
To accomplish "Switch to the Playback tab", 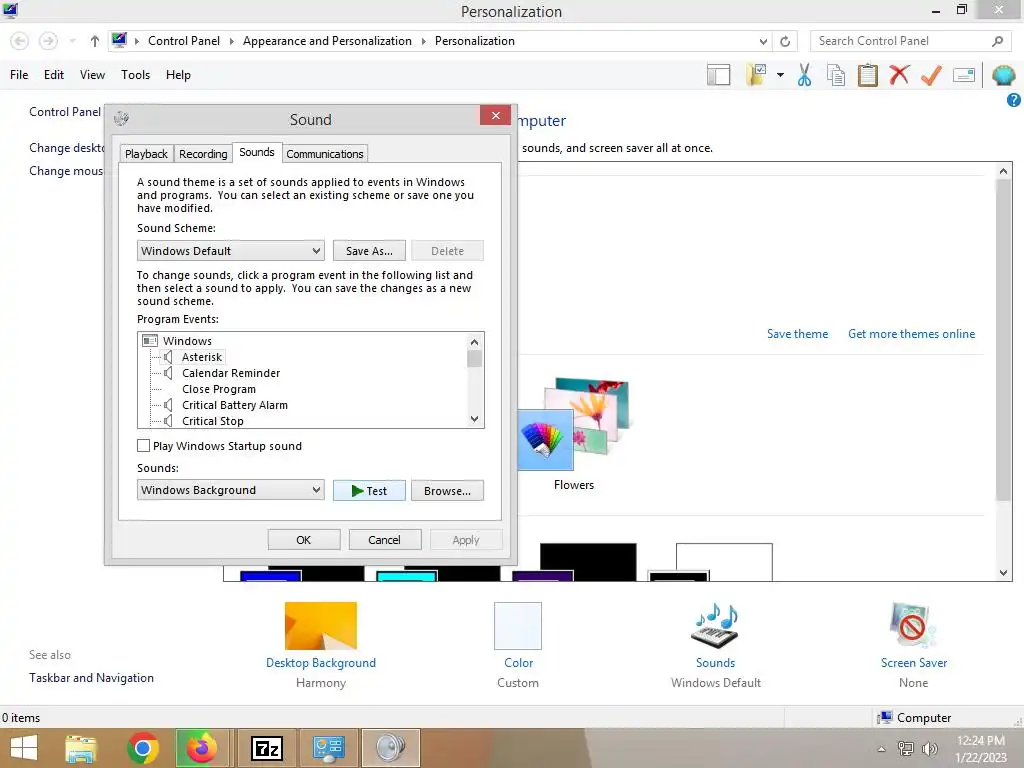I will 146,153.
